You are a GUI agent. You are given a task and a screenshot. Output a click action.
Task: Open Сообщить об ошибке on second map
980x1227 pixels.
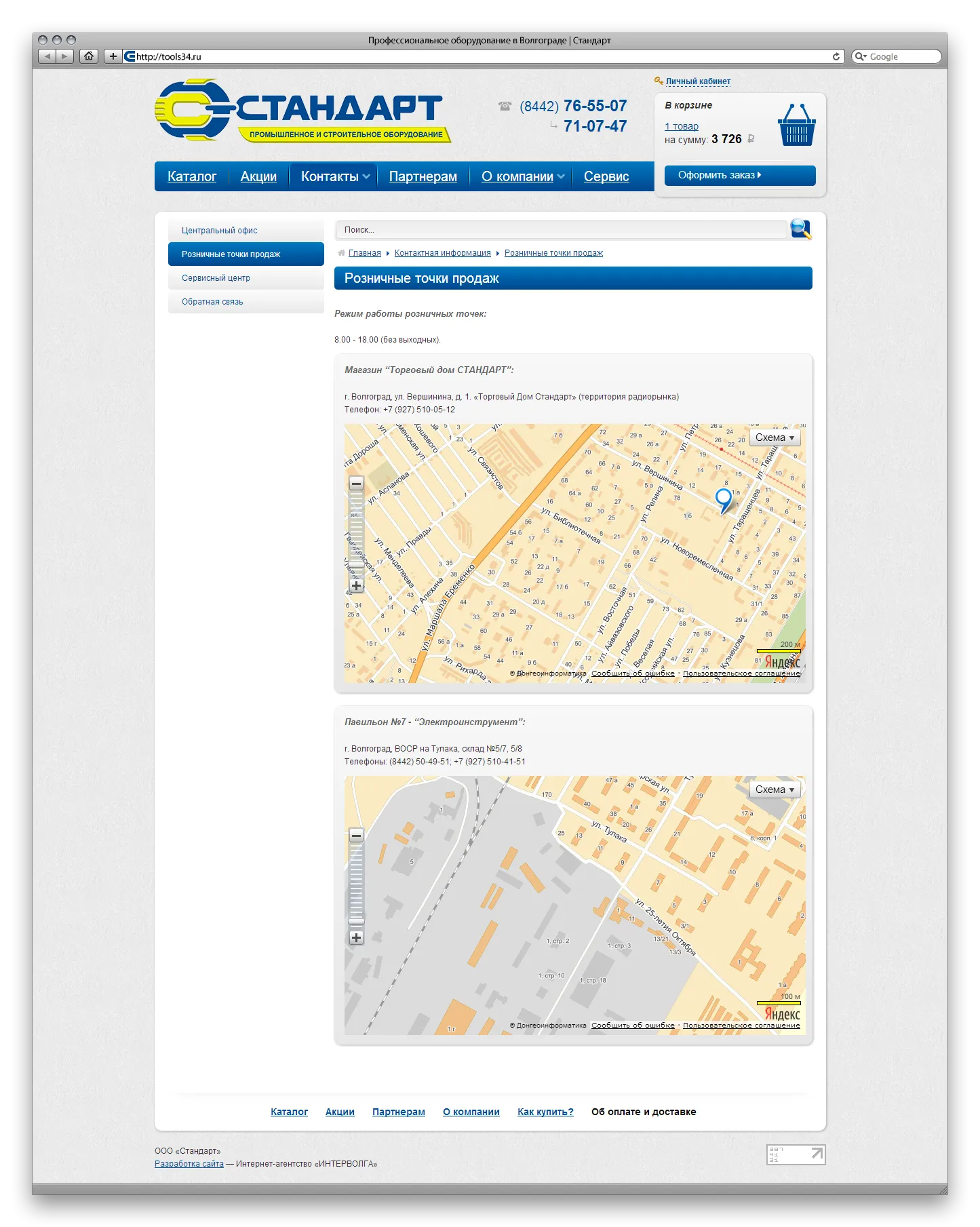click(633, 1026)
